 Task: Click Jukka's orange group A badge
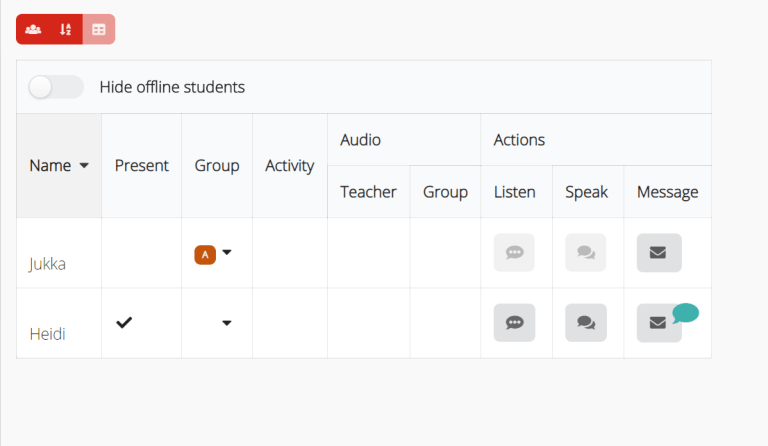click(x=204, y=254)
